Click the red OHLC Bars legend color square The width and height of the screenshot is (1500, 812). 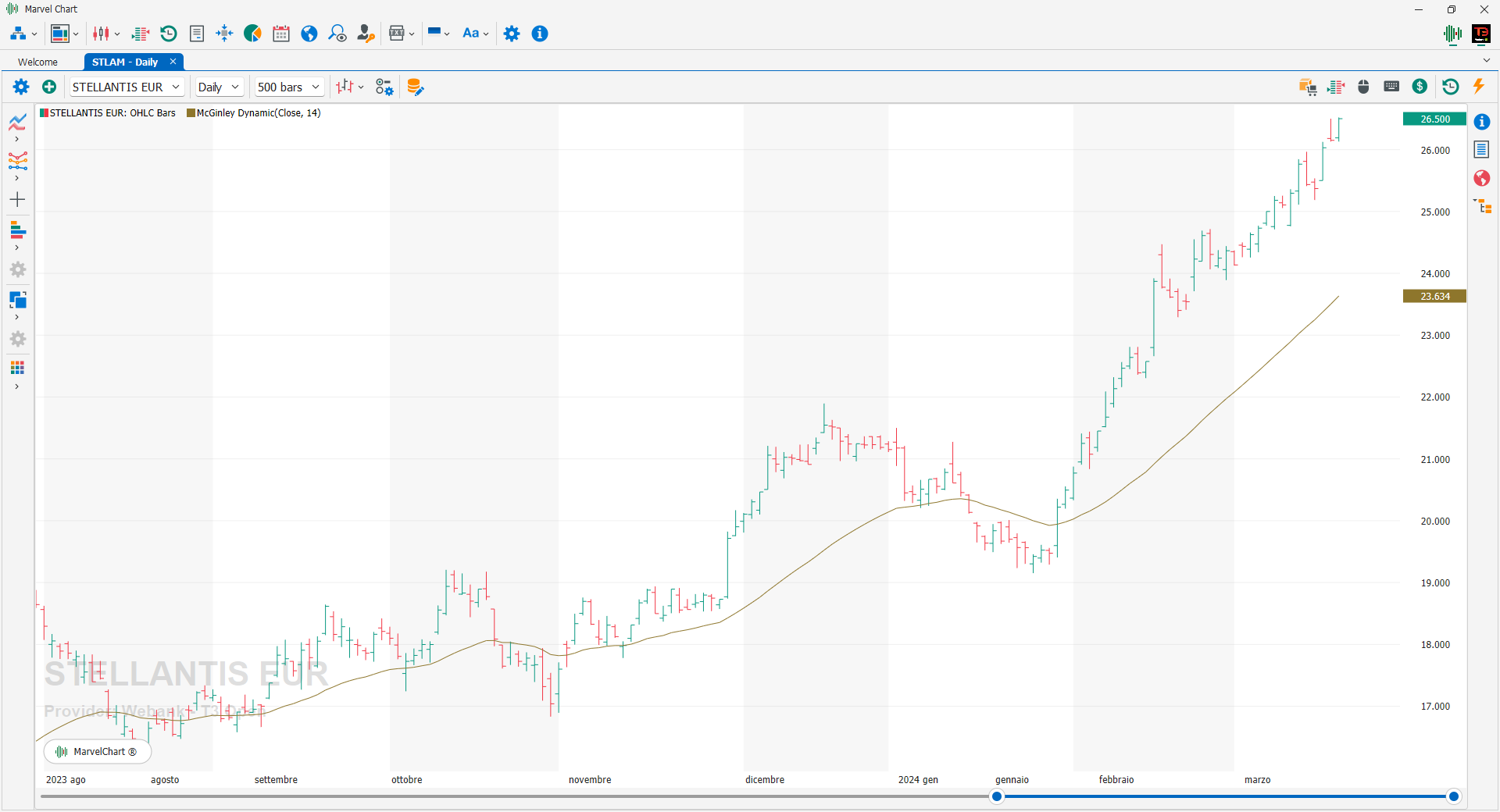click(x=45, y=113)
